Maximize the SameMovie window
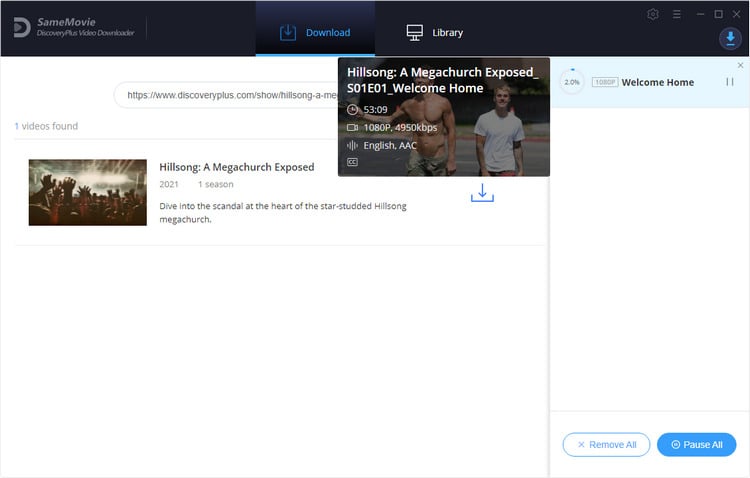 click(718, 14)
